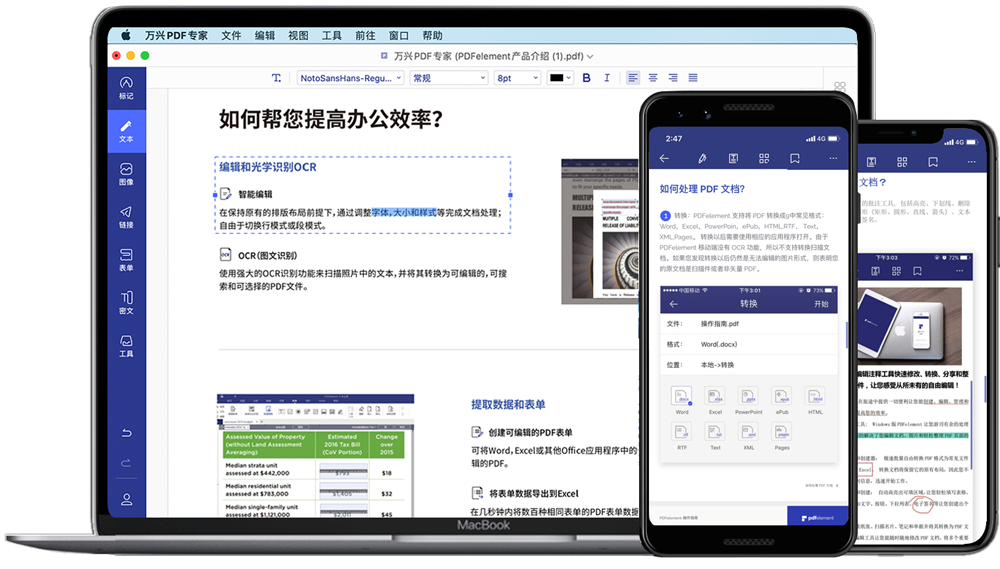Open the 工具 menu in menu bar

(332, 36)
